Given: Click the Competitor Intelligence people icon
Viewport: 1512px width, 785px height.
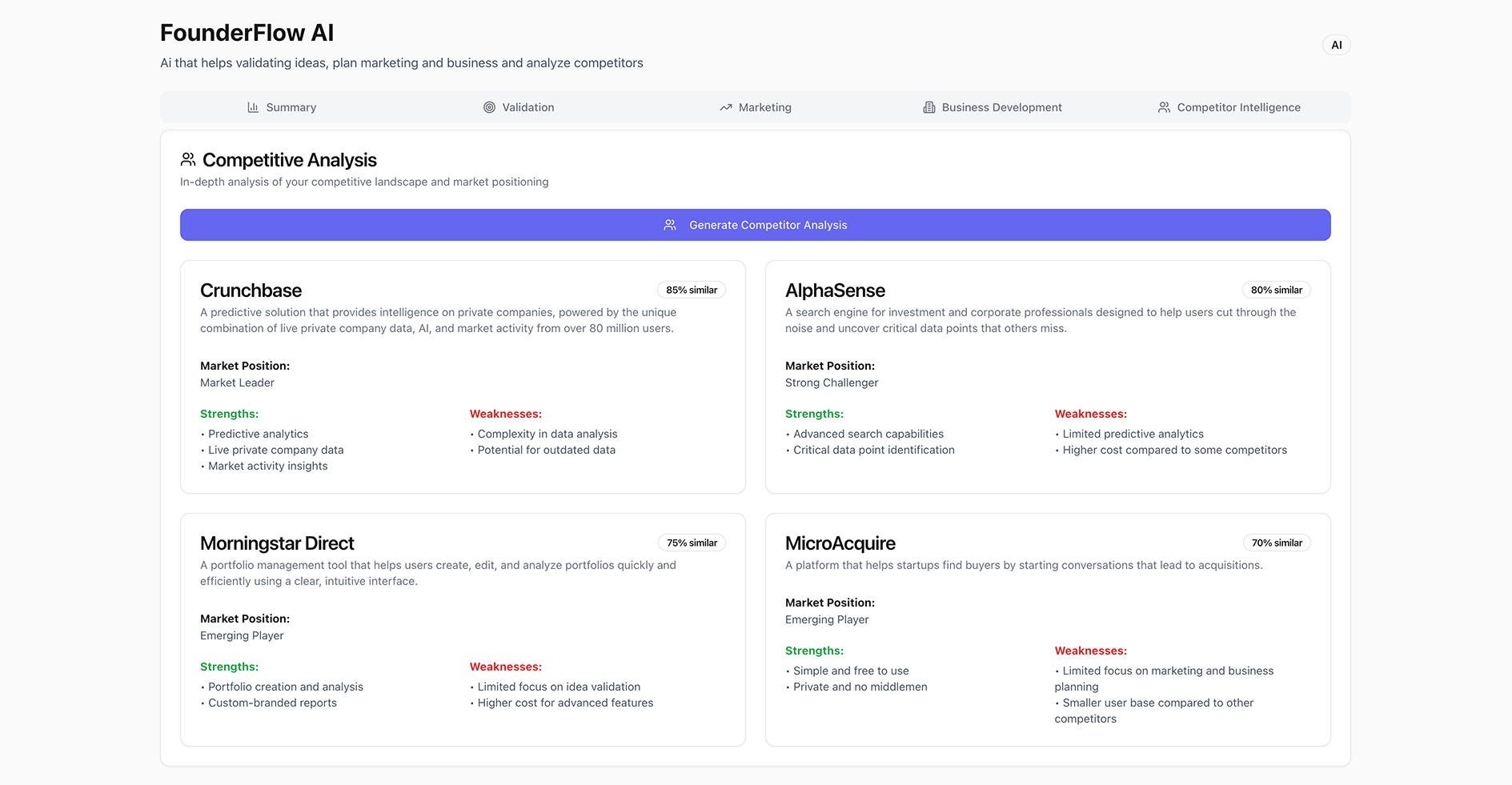Looking at the screenshot, I should tap(1165, 107).
